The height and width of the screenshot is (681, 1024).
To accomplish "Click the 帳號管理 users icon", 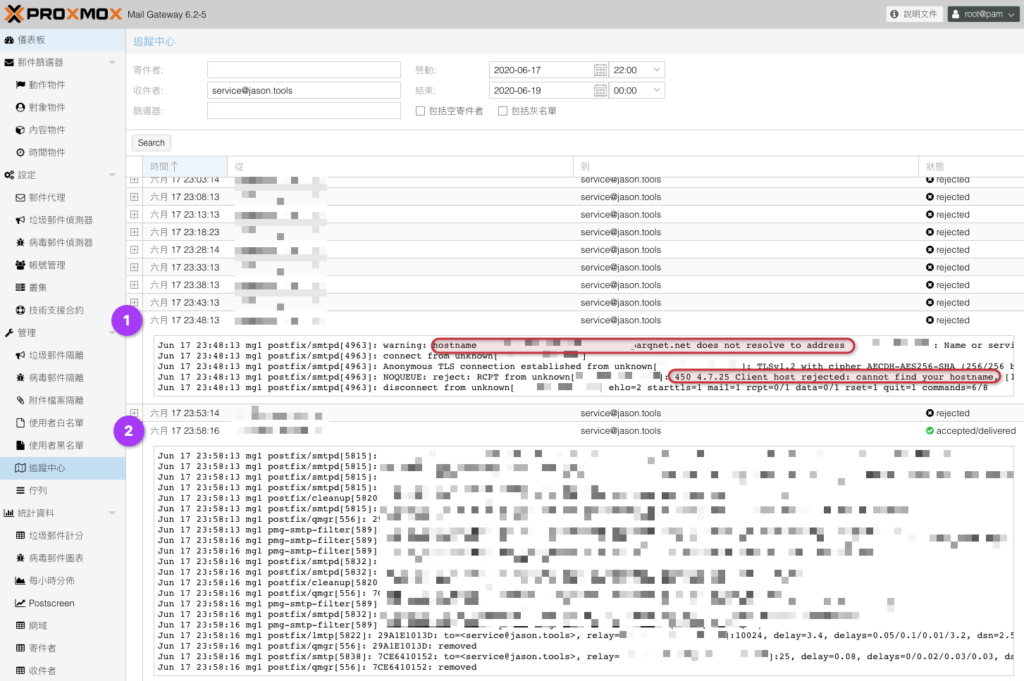I will pyautogui.click(x=20, y=265).
